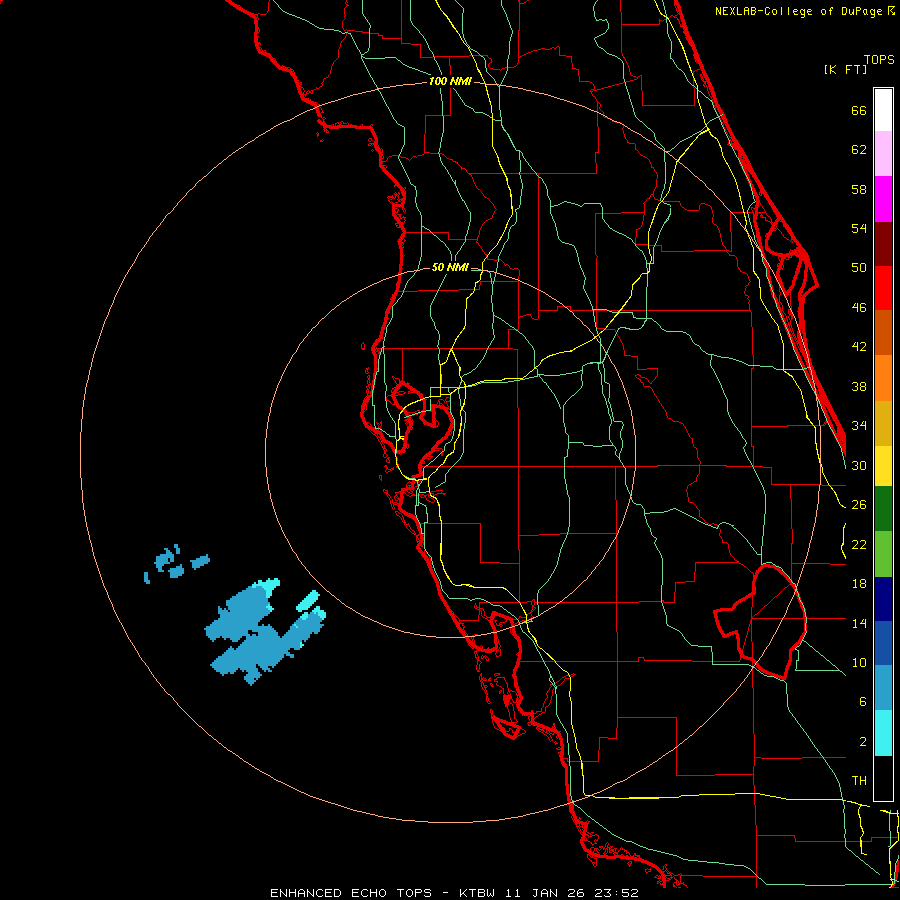
Task: Pick the magenta swatch in the color scale
Action: [883, 199]
